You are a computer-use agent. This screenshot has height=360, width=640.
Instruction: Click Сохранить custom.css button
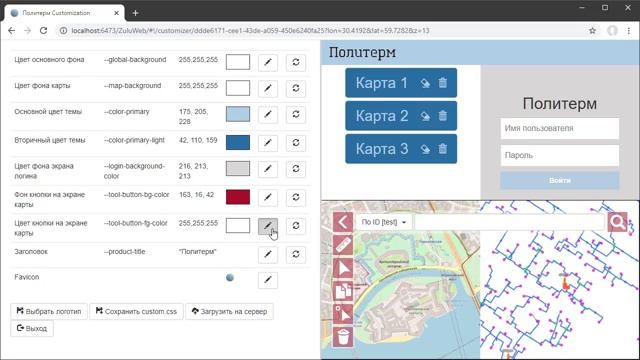tap(136, 311)
